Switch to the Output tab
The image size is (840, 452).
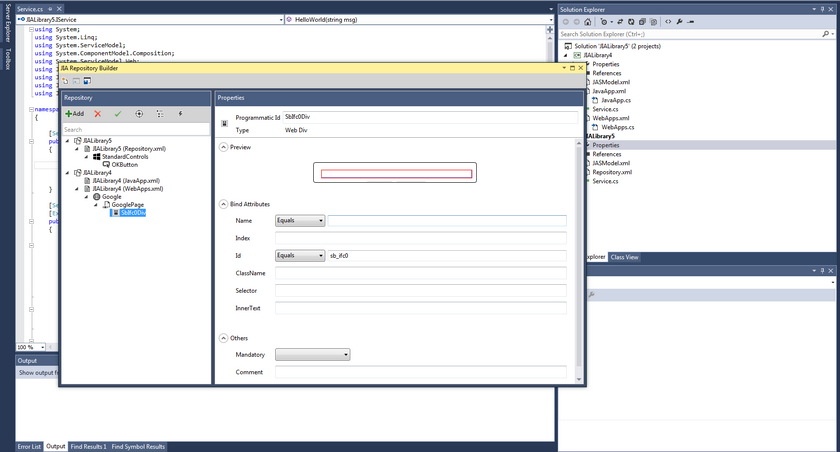(56, 447)
